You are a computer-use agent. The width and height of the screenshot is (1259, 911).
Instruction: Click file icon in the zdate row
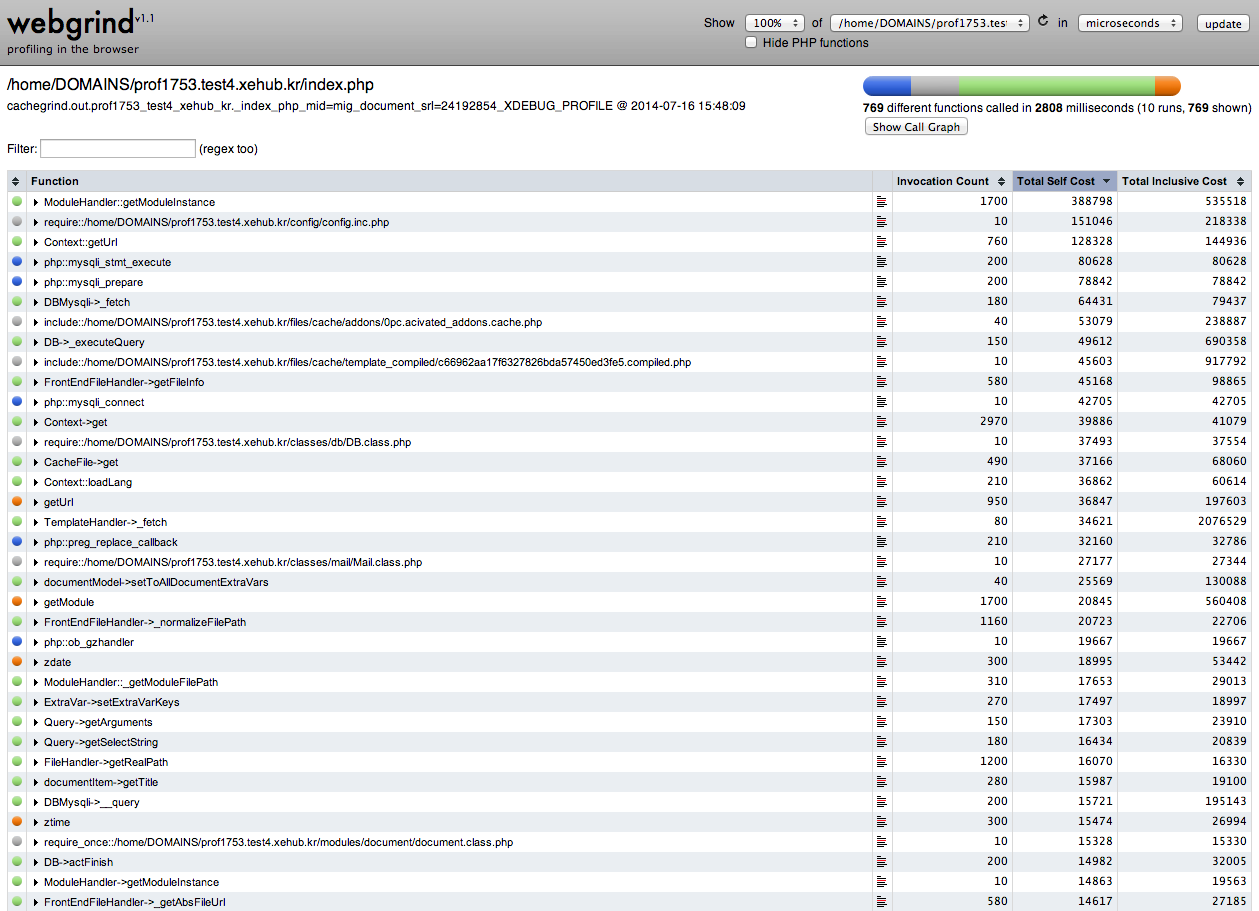pos(881,662)
